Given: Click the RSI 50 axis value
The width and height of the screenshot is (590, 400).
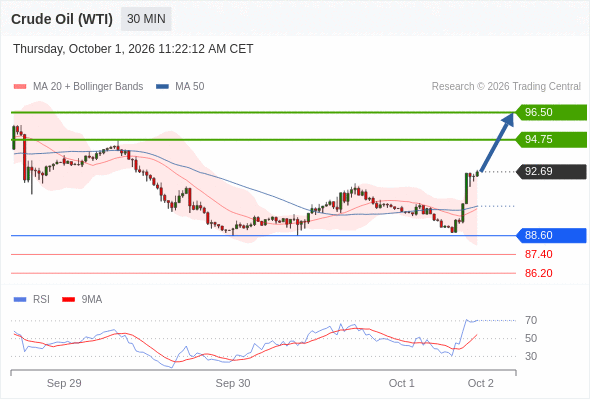Looking at the screenshot, I should click(531, 338).
